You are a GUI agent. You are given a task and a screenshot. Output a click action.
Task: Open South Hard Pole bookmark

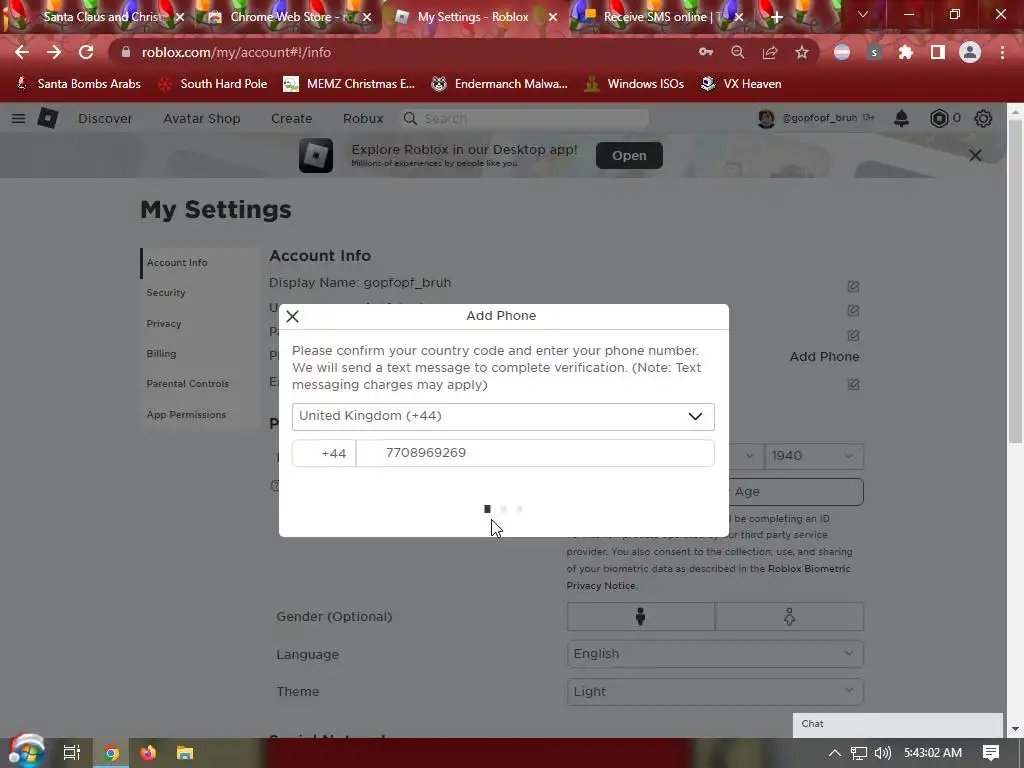(214, 84)
